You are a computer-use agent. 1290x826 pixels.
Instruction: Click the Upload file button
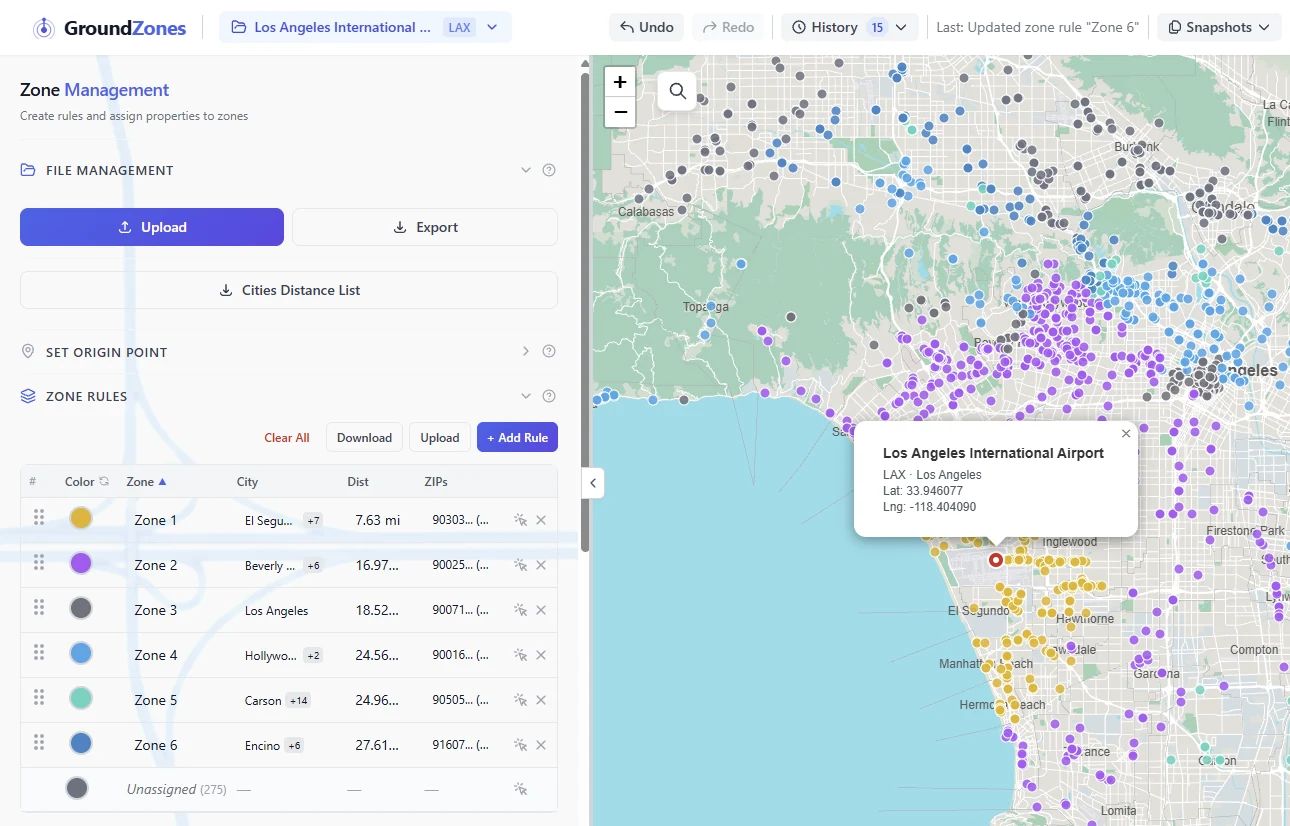[152, 227]
